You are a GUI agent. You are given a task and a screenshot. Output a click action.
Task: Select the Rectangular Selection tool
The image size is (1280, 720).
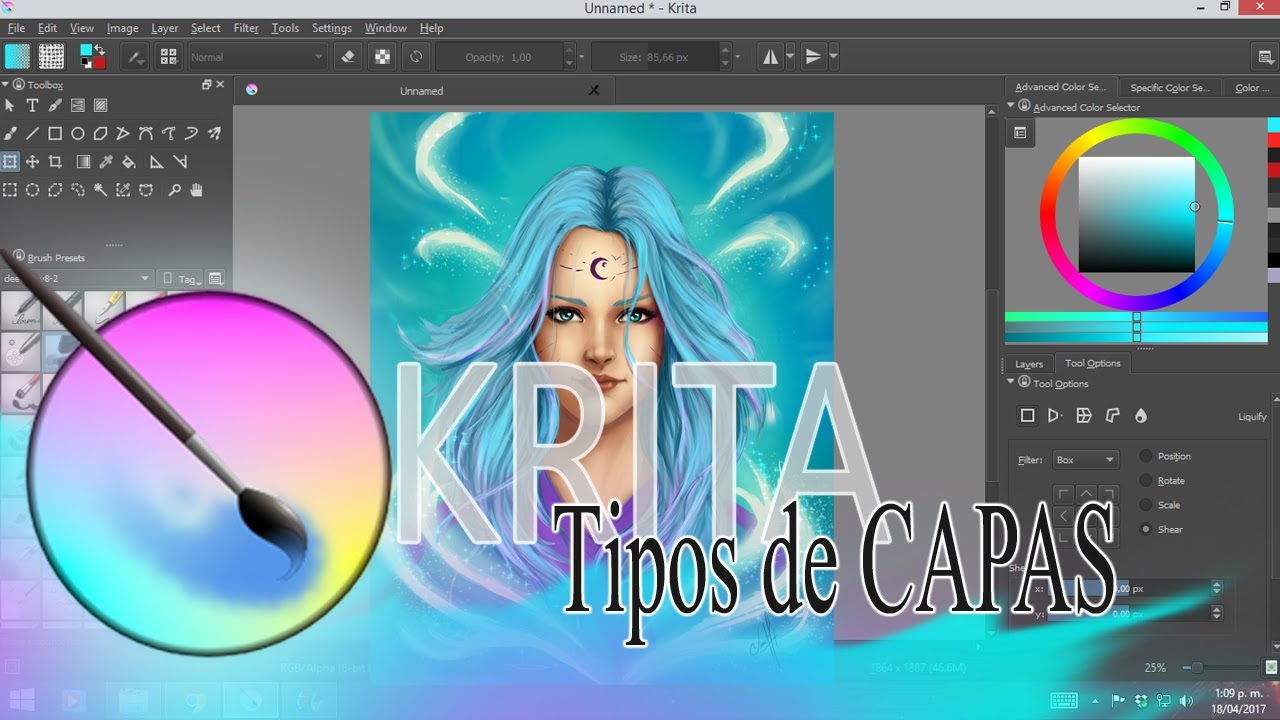(10, 189)
